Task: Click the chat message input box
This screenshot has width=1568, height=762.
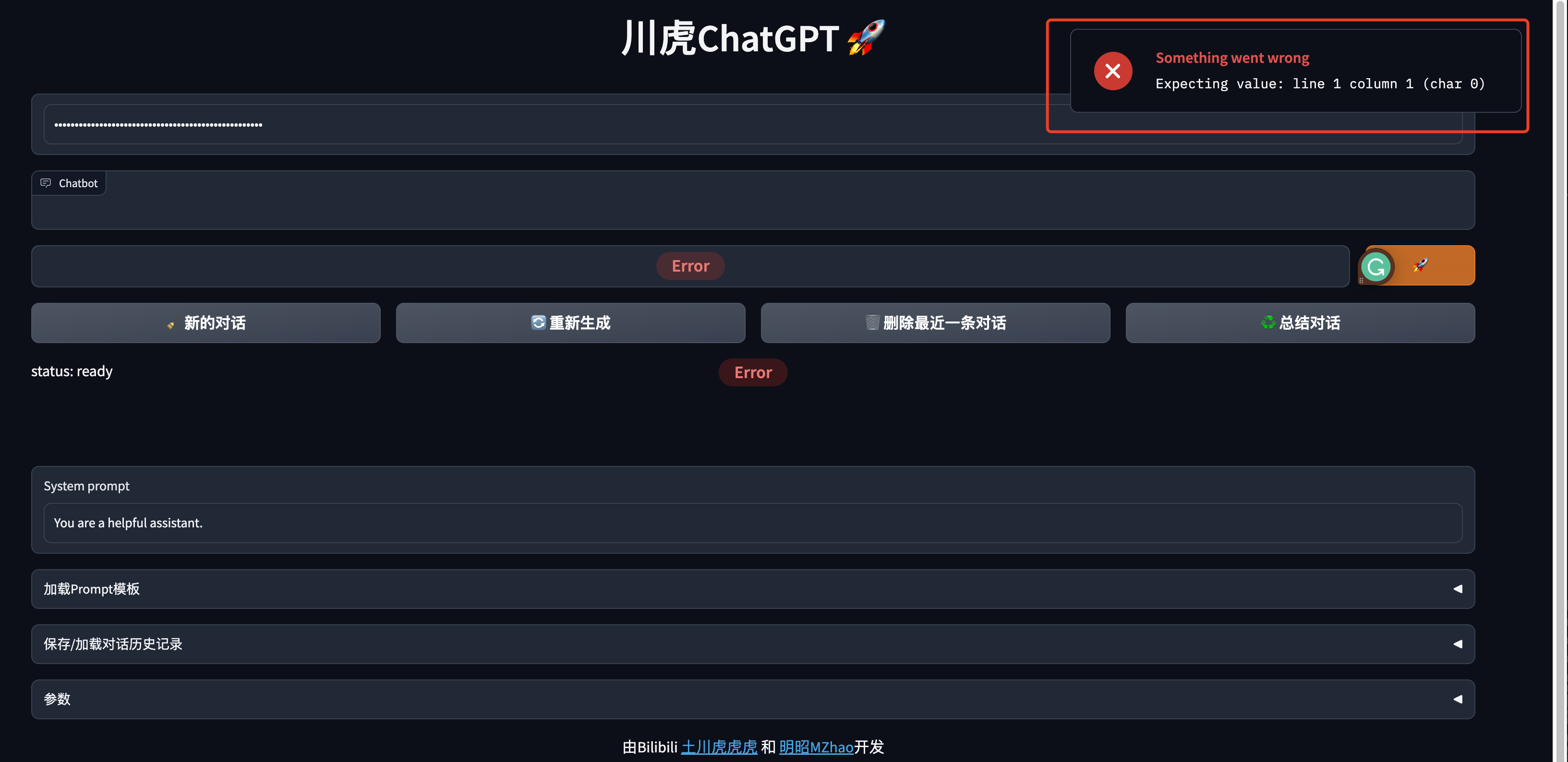Action: (690, 266)
